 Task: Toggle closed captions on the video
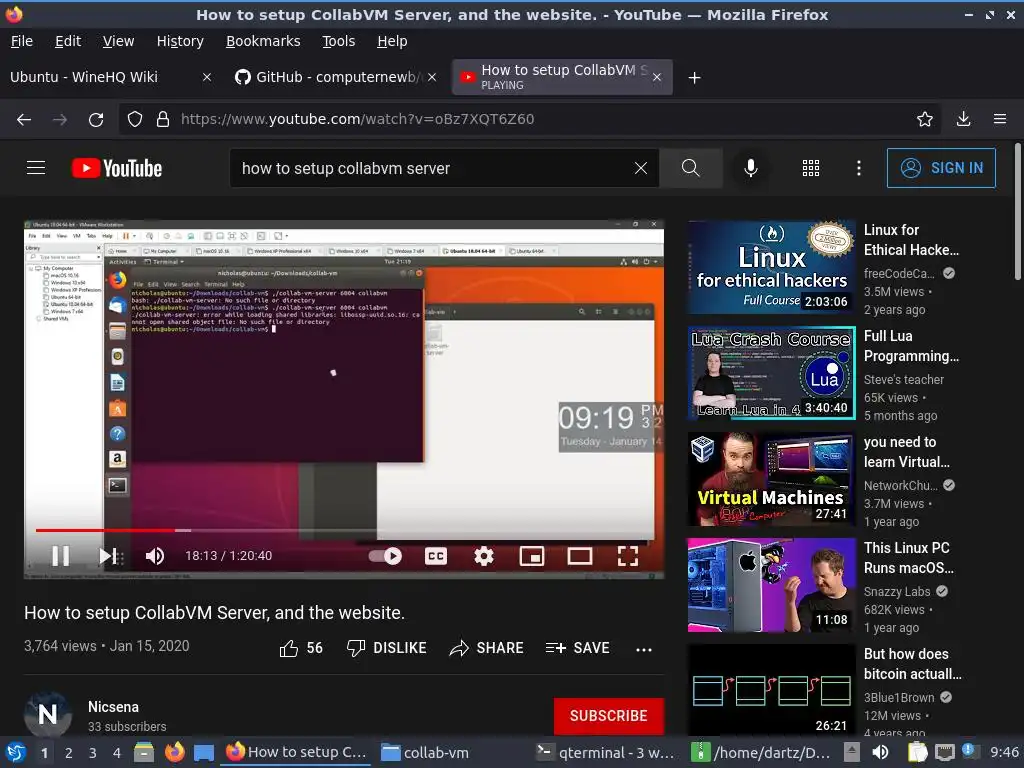[x=436, y=556]
